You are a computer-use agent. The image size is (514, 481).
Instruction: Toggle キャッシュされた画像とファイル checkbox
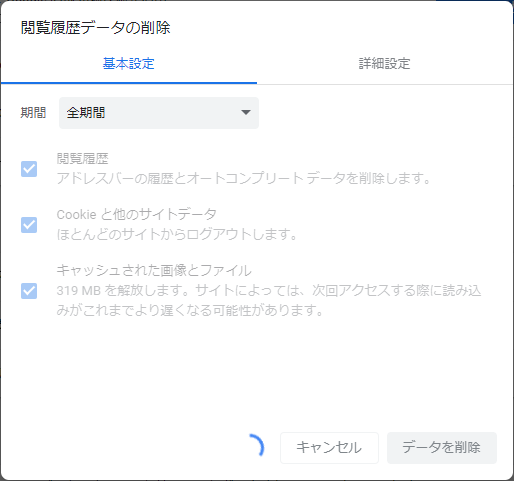coord(29,291)
